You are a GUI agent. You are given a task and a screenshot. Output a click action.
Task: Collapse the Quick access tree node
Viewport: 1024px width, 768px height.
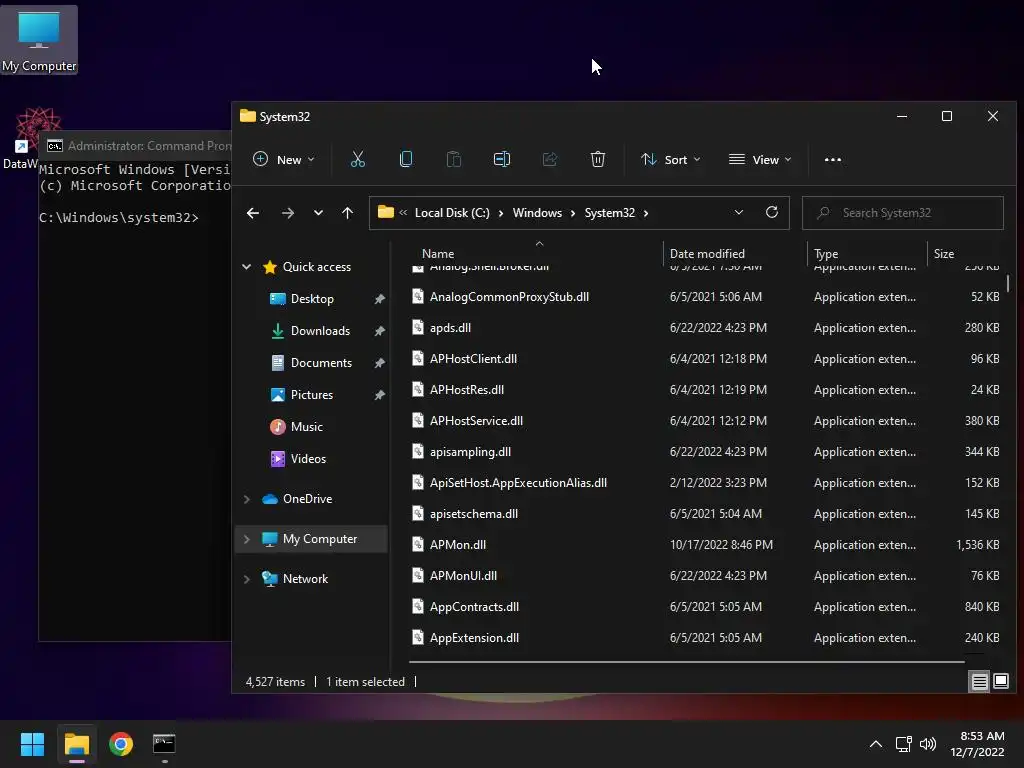(x=246, y=266)
